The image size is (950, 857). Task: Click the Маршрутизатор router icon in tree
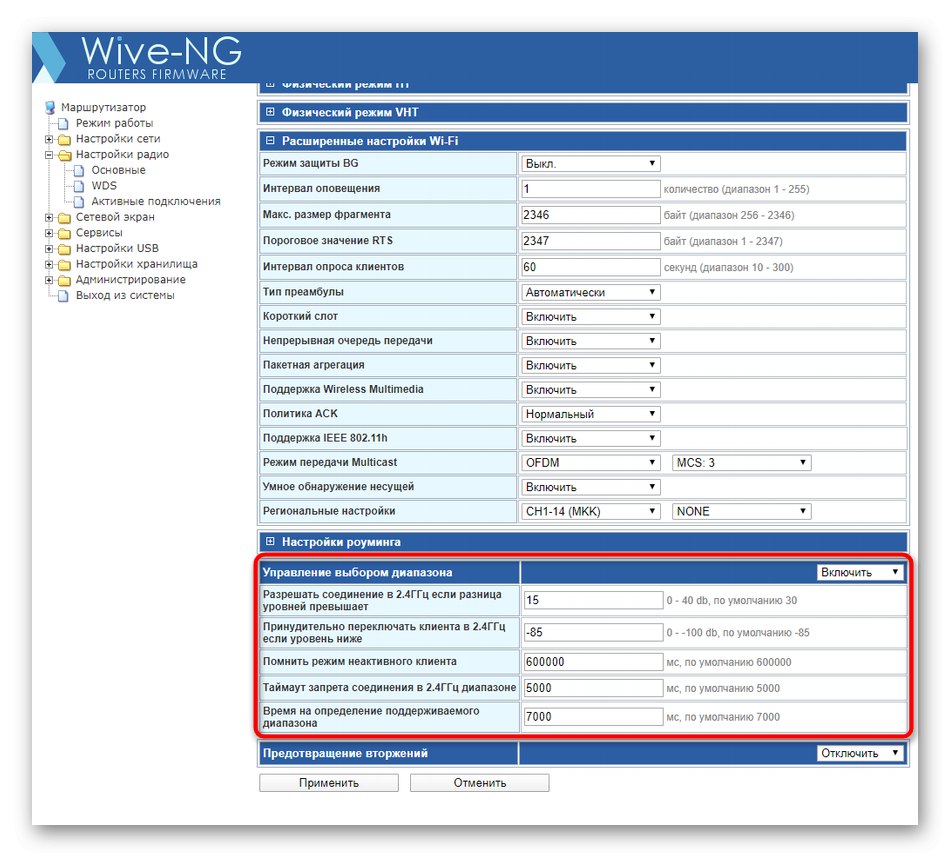(50, 108)
